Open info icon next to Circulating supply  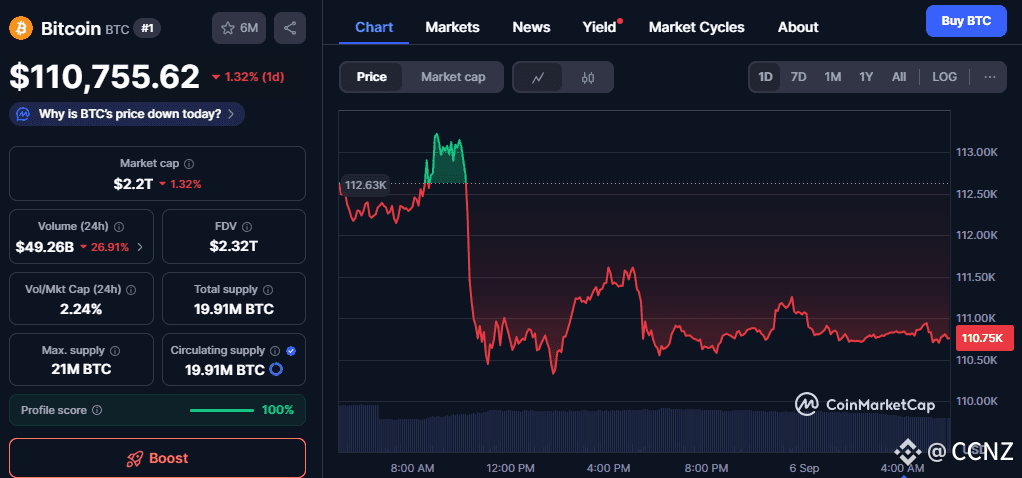[x=275, y=351]
